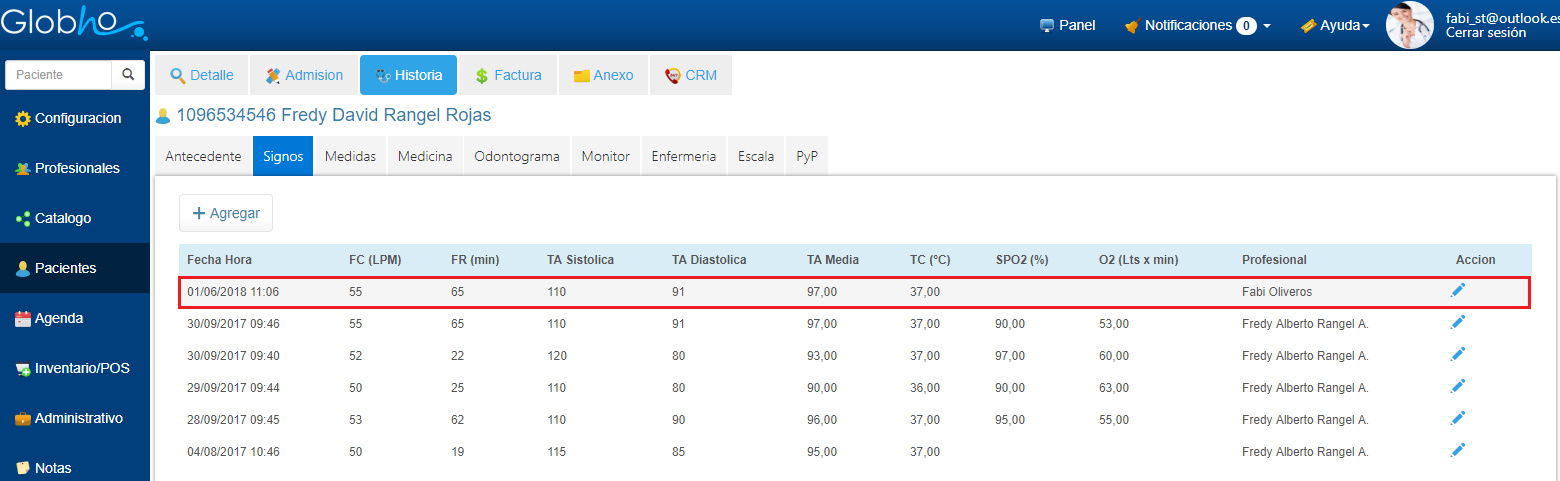
Task: Switch to the Medidas tab
Action: pos(350,156)
